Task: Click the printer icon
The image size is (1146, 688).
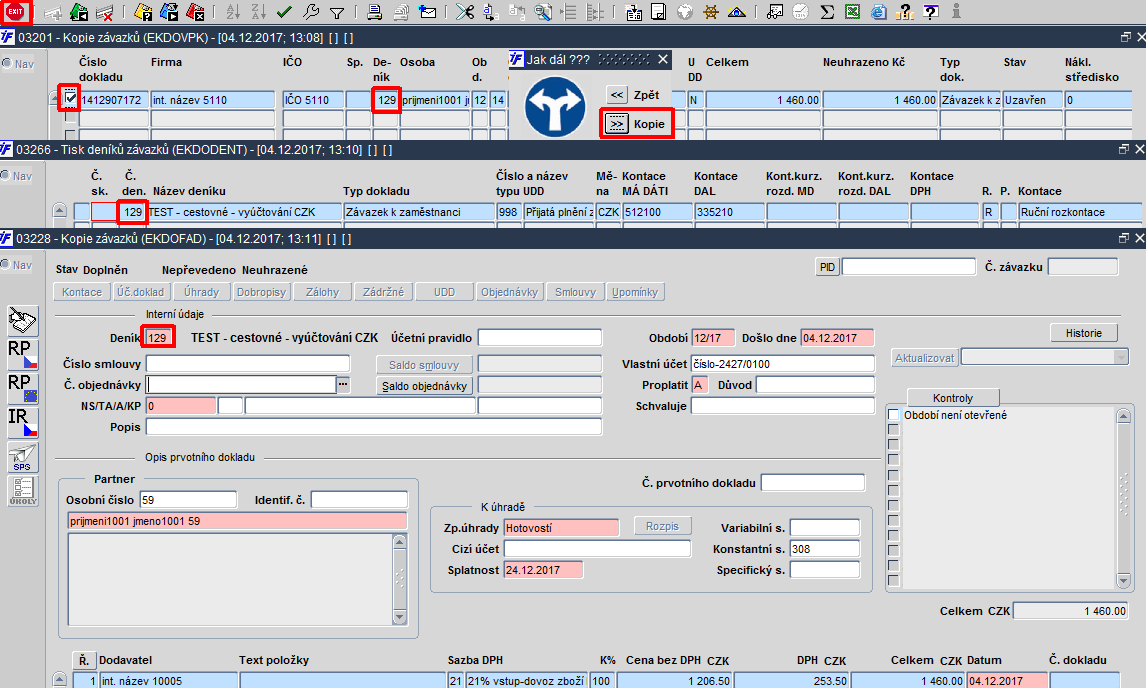Action: pos(374,12)
